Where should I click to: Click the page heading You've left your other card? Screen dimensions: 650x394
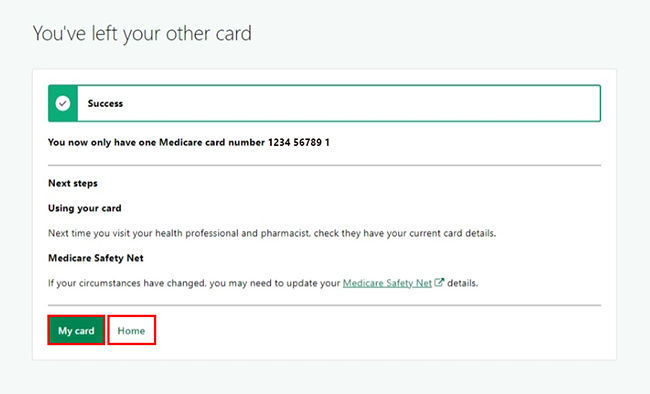[142, 34]
